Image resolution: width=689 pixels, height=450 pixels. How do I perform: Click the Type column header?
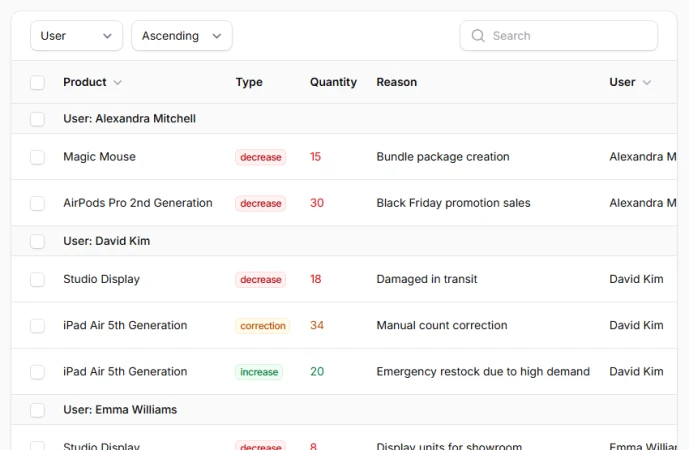(x=249, y=82)
